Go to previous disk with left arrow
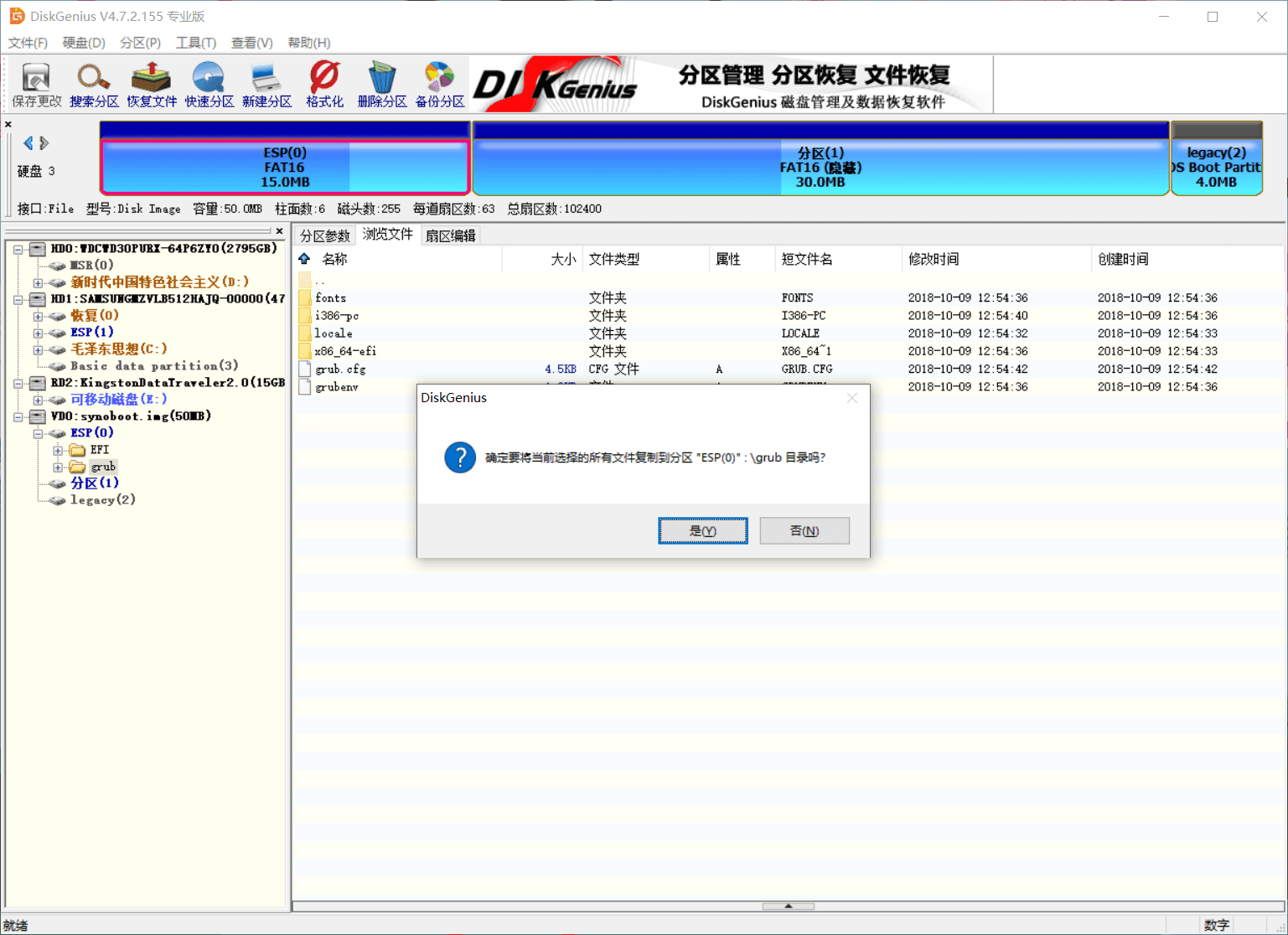Screen dimensions: 1288x935 click(28, 143)
